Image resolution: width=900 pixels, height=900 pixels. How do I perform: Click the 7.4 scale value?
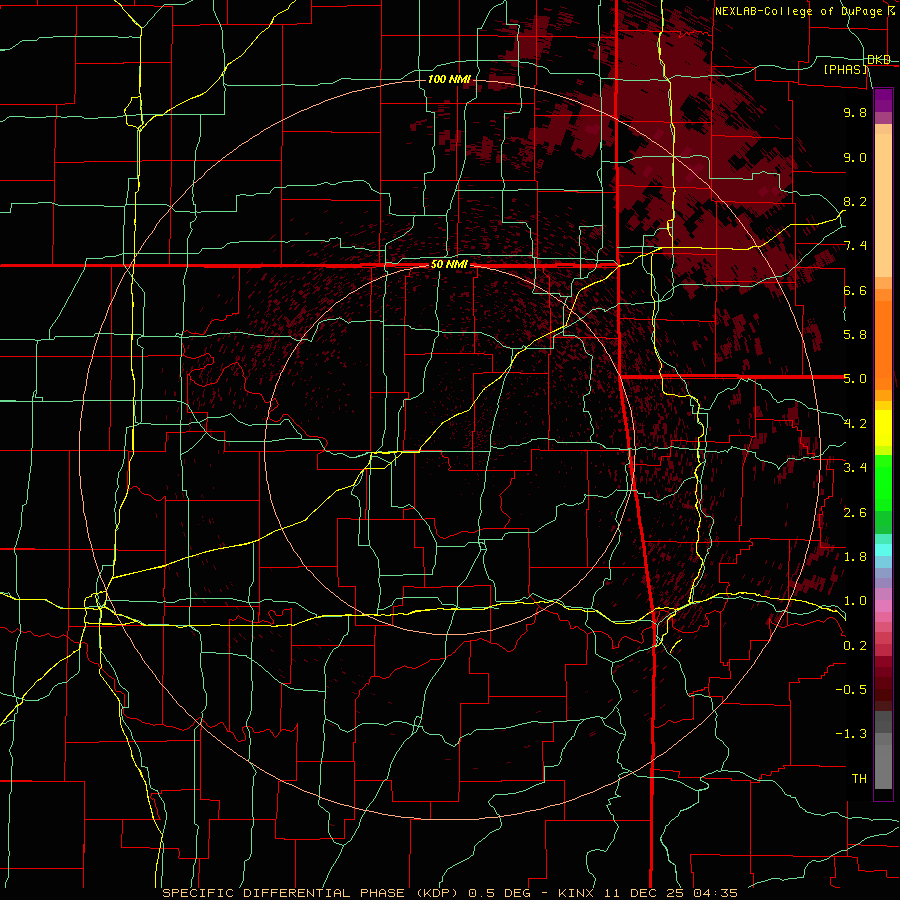(x=855, y=246)
